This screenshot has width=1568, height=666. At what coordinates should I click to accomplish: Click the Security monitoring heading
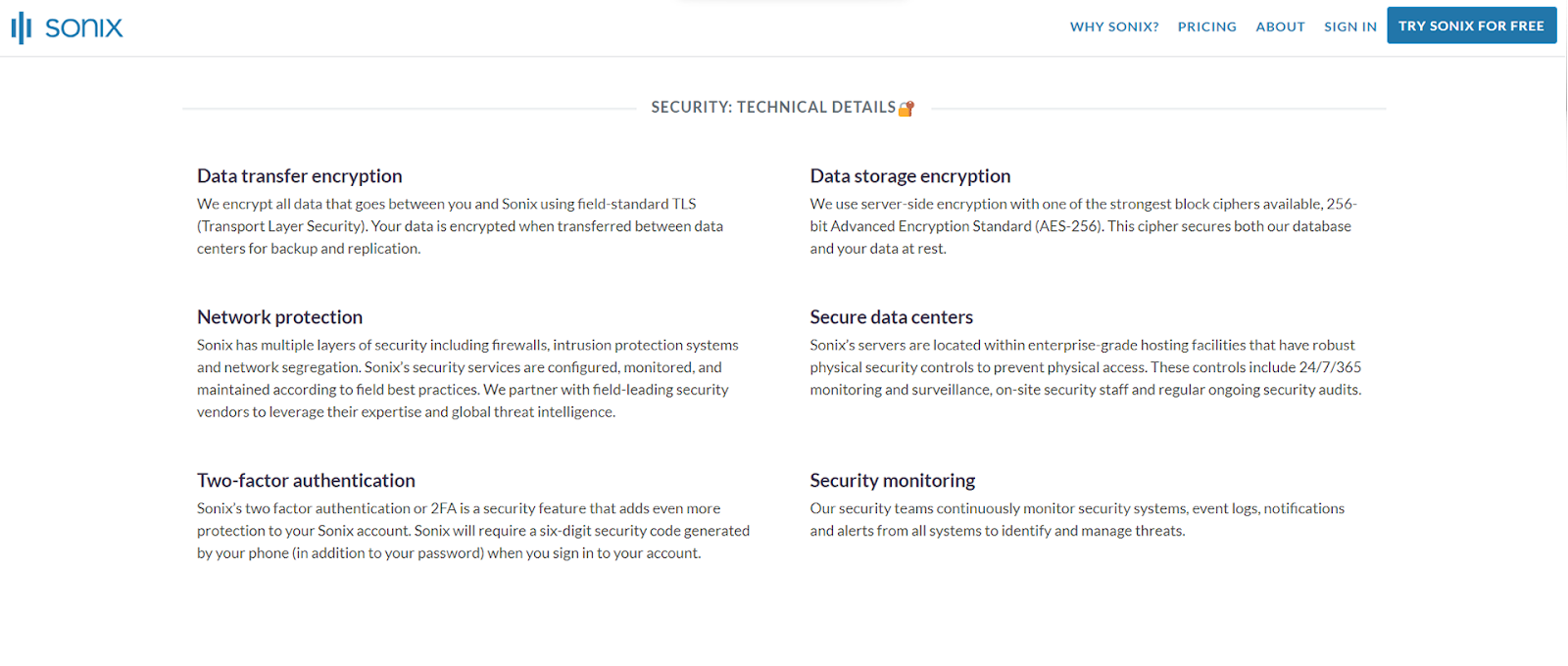point(892,481)
